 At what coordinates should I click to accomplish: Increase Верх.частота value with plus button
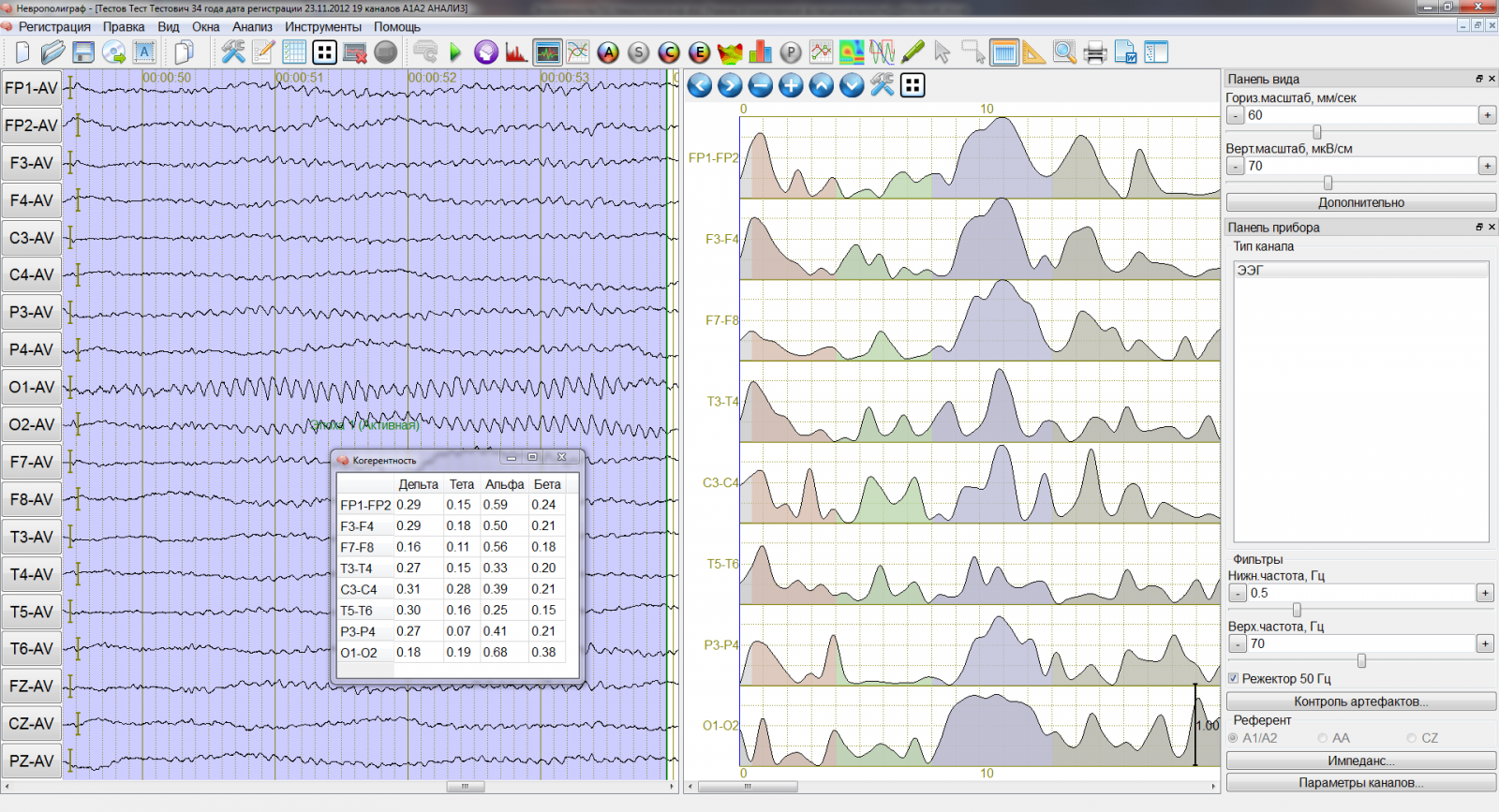(x=1485, y=643)
